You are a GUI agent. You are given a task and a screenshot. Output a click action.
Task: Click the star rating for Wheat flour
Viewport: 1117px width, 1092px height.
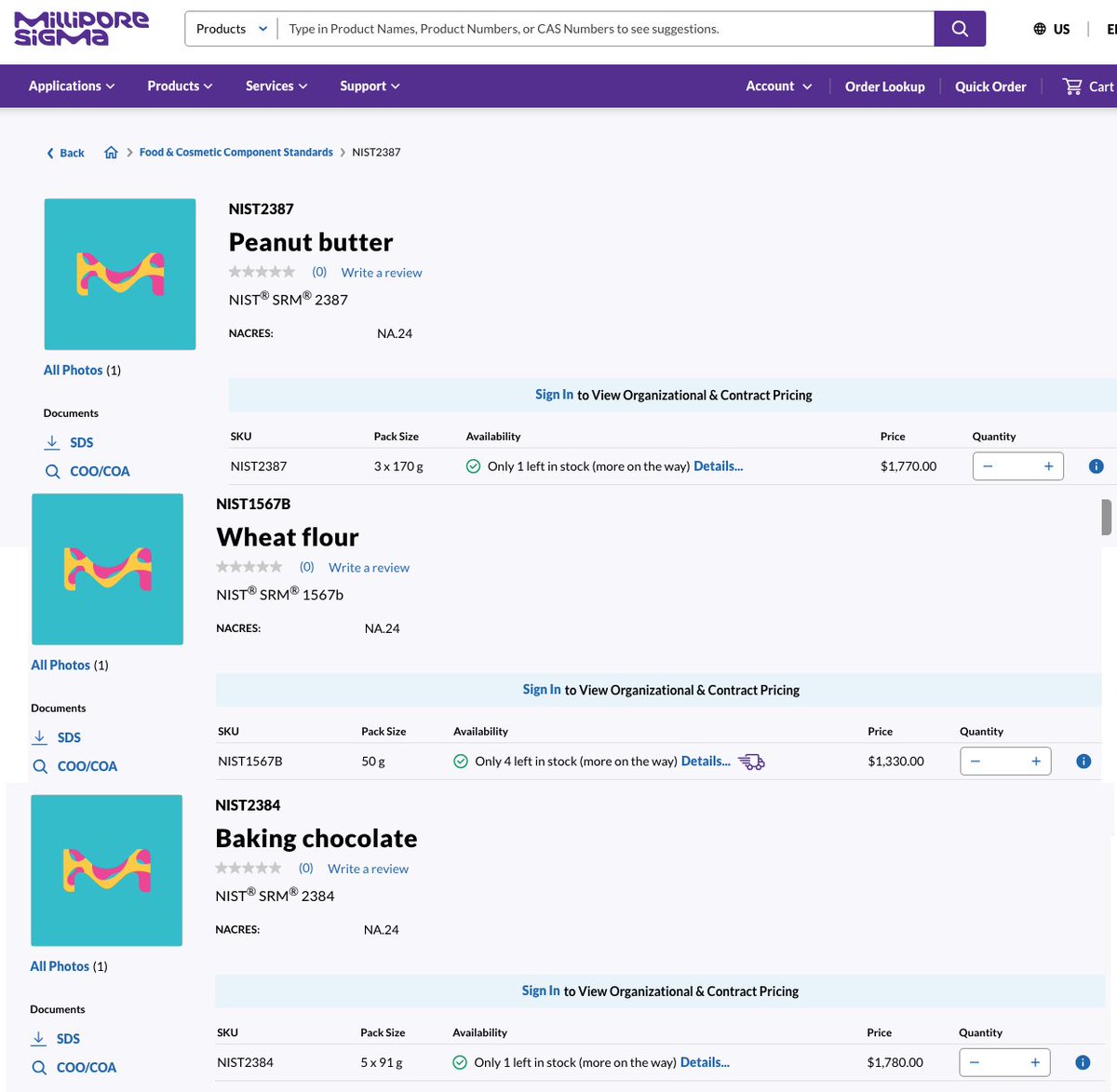(249, 566)
